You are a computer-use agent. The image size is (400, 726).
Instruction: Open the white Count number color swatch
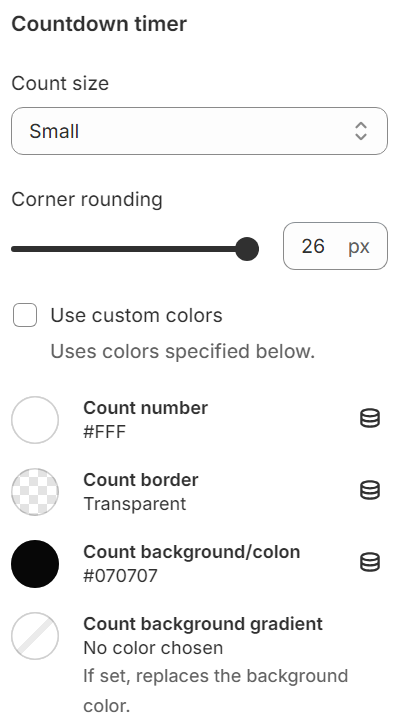point(35,420)
